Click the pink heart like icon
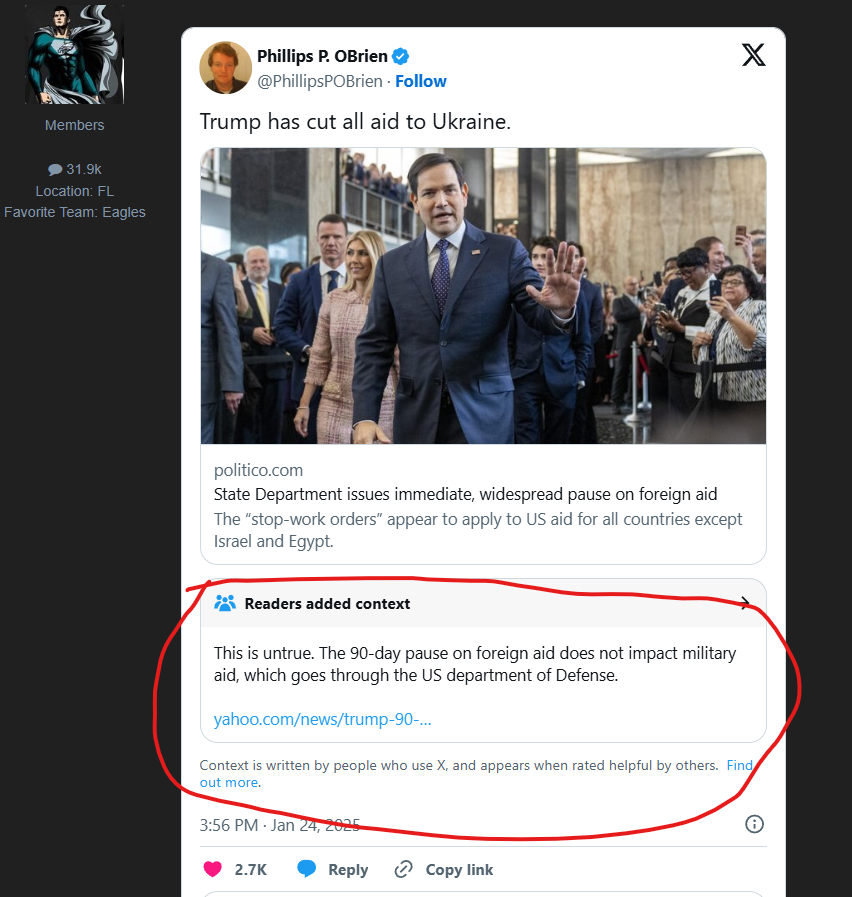852x897 pixels. coord(213,869)
